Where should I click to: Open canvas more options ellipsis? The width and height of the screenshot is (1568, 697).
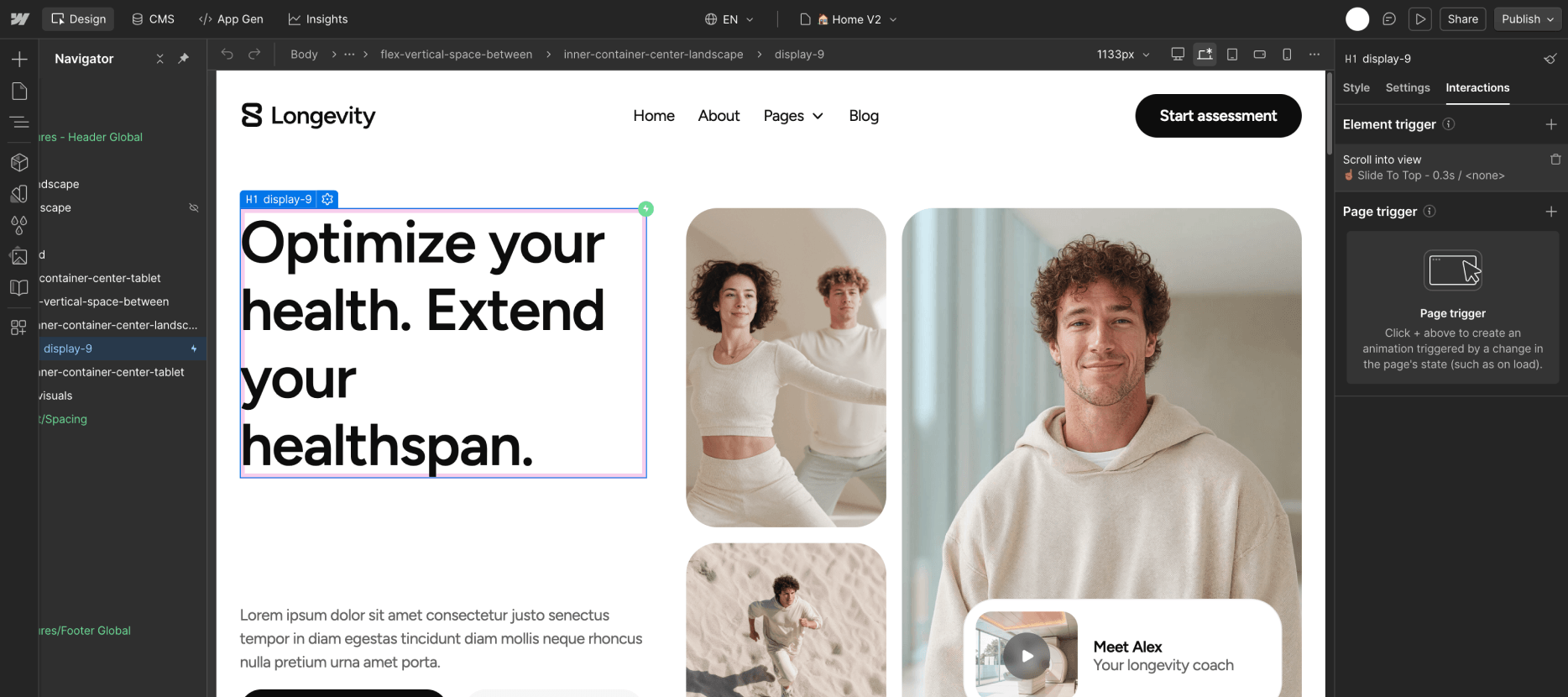[x=1315, y=54]
